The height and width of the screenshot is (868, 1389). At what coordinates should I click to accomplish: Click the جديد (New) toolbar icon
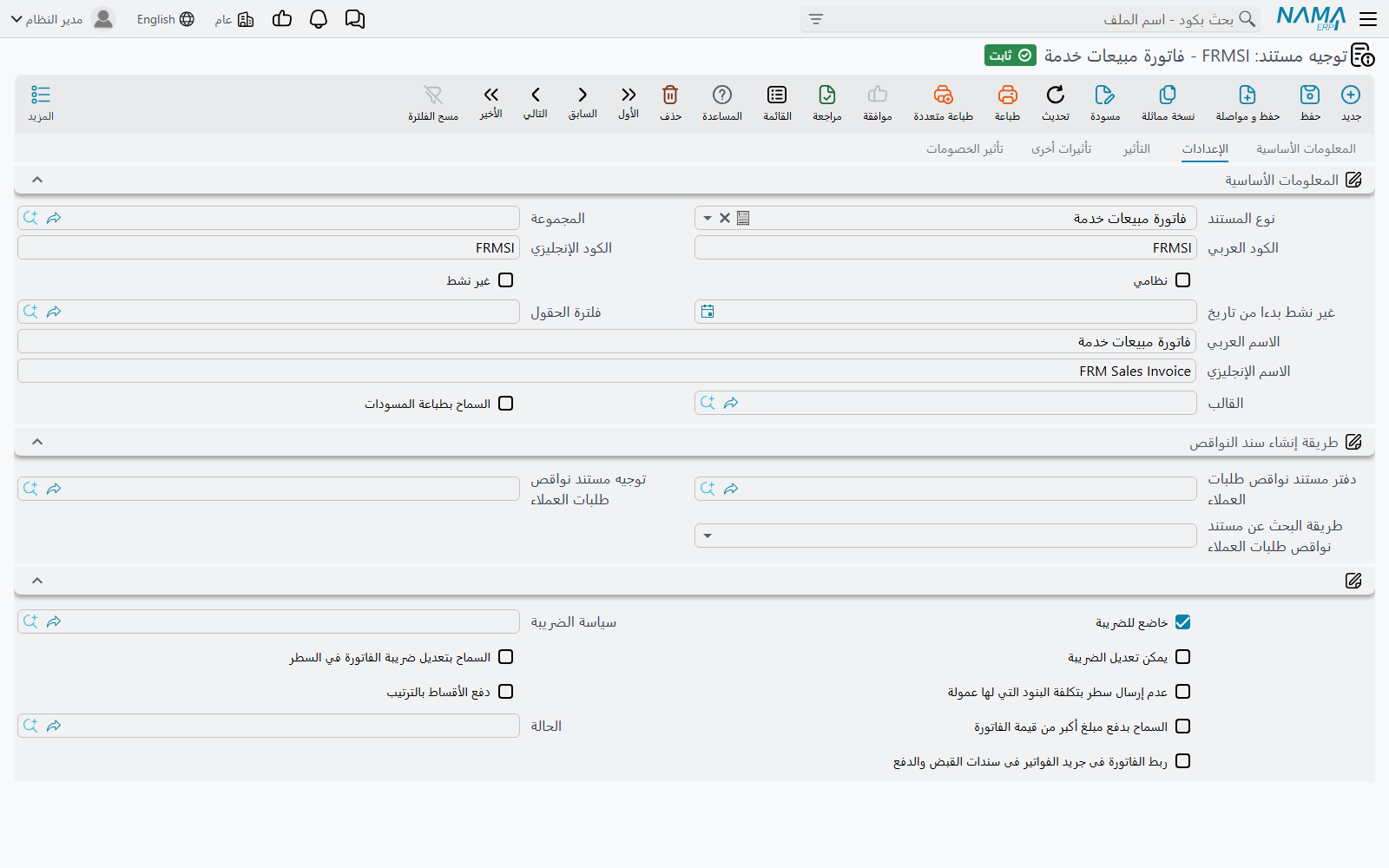pyautogui.click(x=1351, y=95)
